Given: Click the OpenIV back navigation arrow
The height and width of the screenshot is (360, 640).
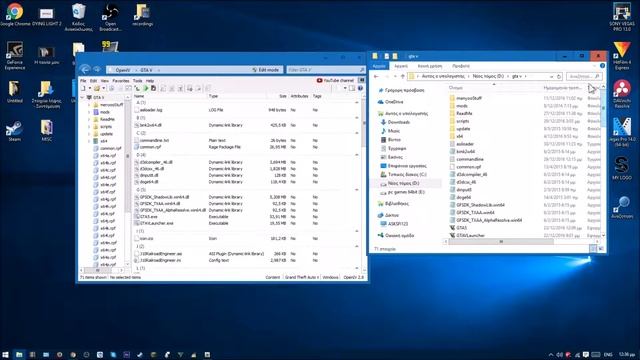Looking at the screenshot, I should [85, 69].
